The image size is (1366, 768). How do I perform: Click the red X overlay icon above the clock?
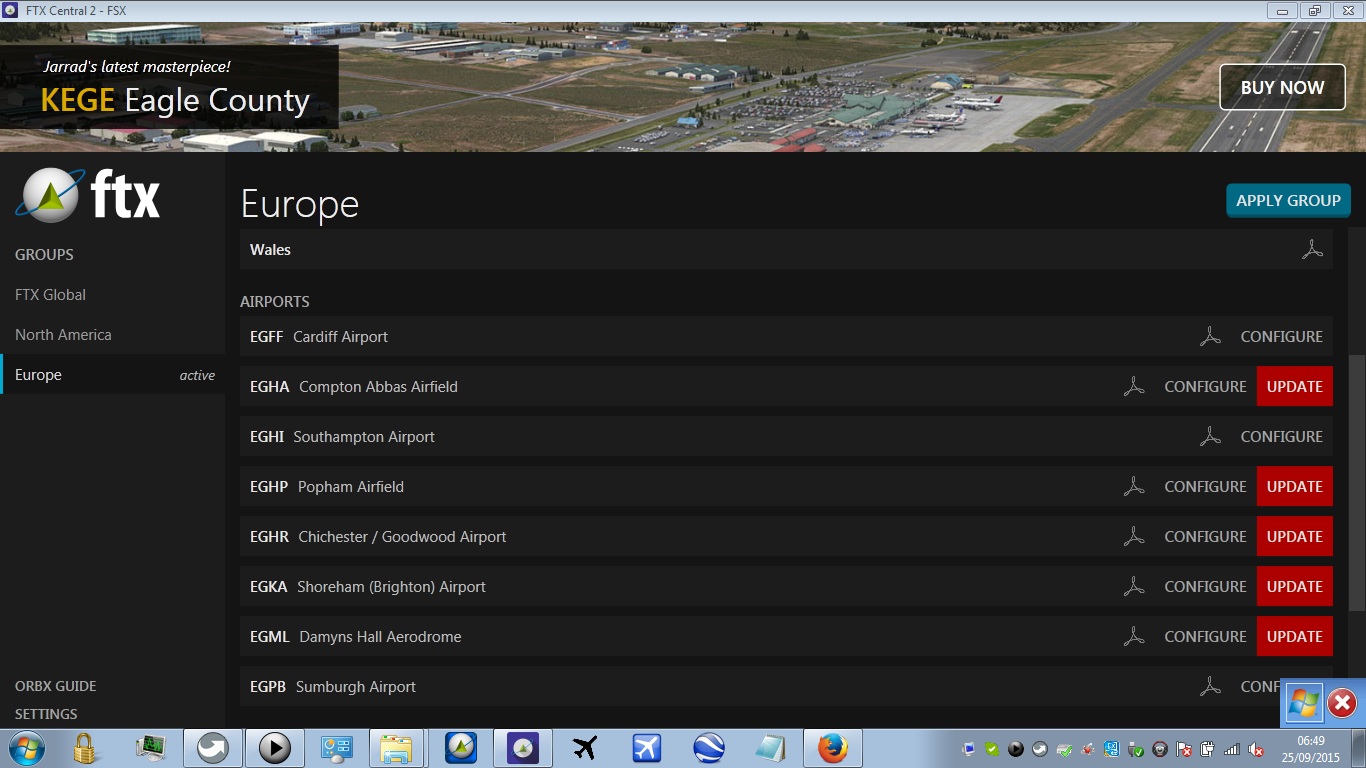tap(1342, 704)
